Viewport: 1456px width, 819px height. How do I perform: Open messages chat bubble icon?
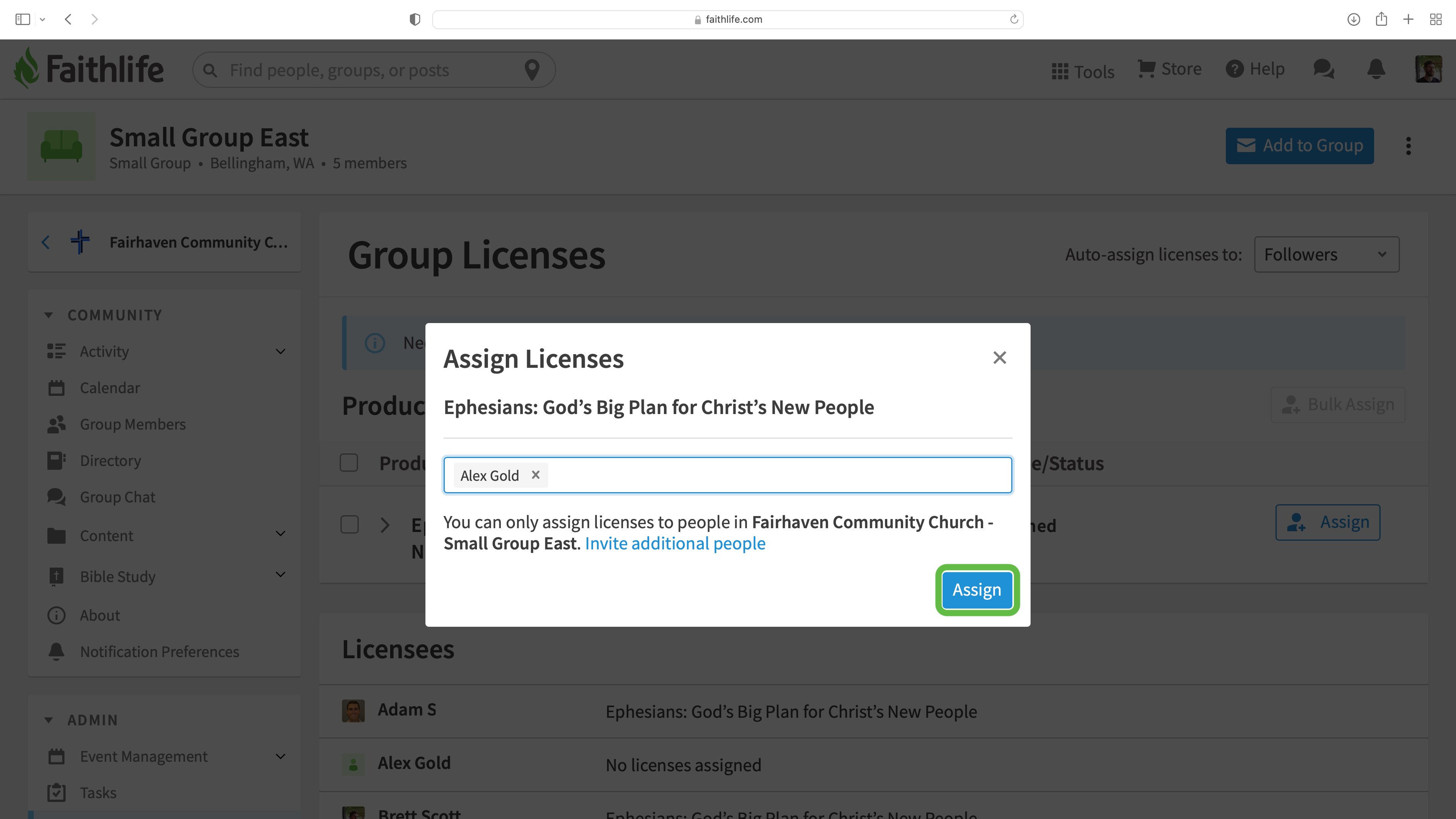(1324, 69)
